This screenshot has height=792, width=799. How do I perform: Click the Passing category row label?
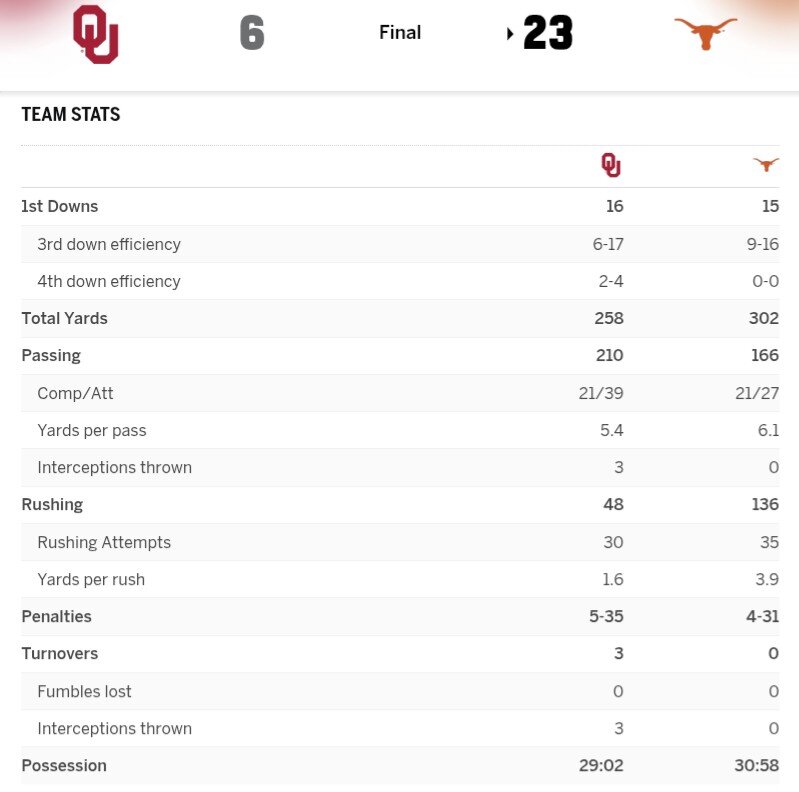pyautogui.click(x=51, y=355)
